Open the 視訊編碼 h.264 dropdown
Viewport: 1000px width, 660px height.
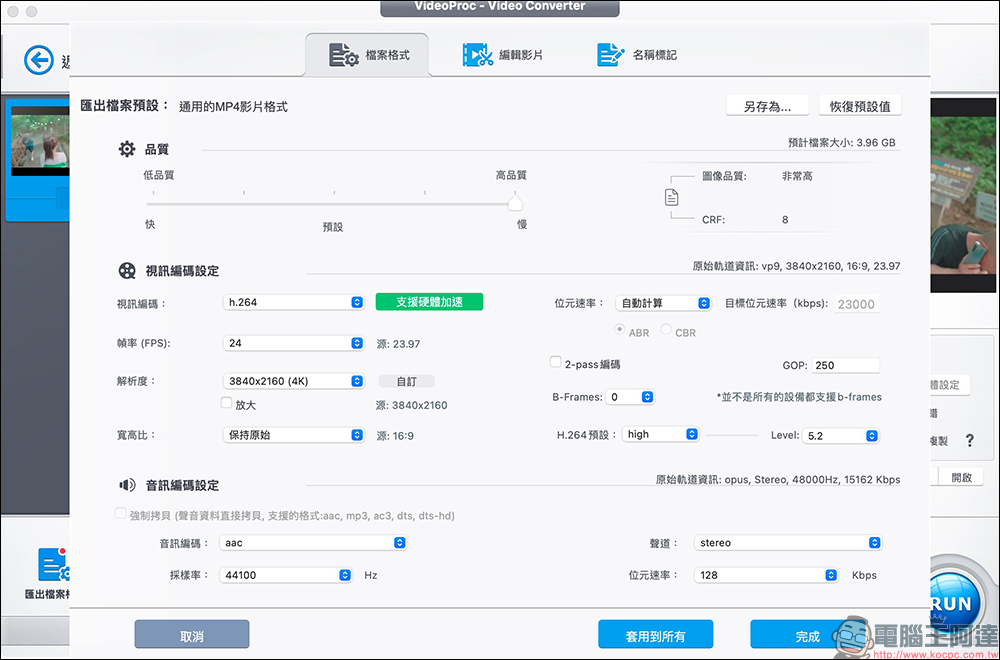click(x=294, y=302)
